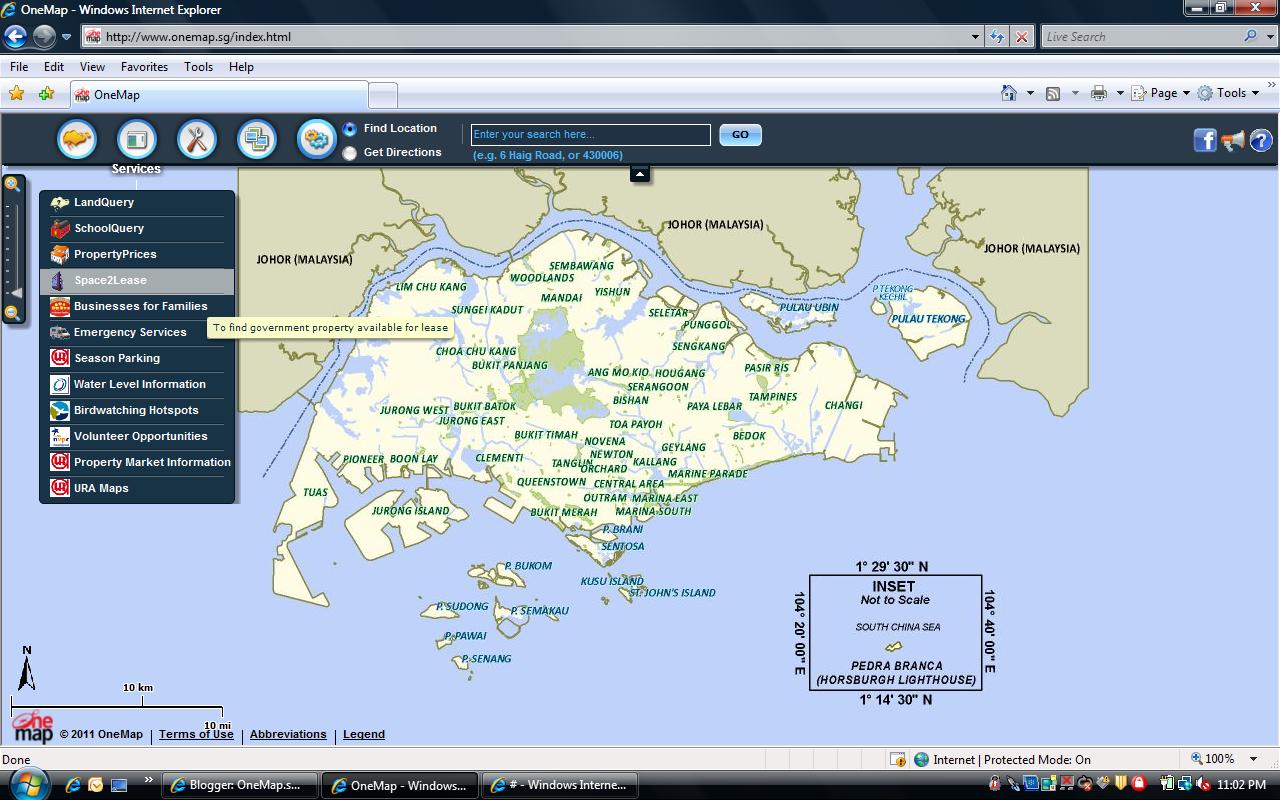The image size is (1280, 800).
Task: Open the Terms of Use link
Action: coord(196,734)
